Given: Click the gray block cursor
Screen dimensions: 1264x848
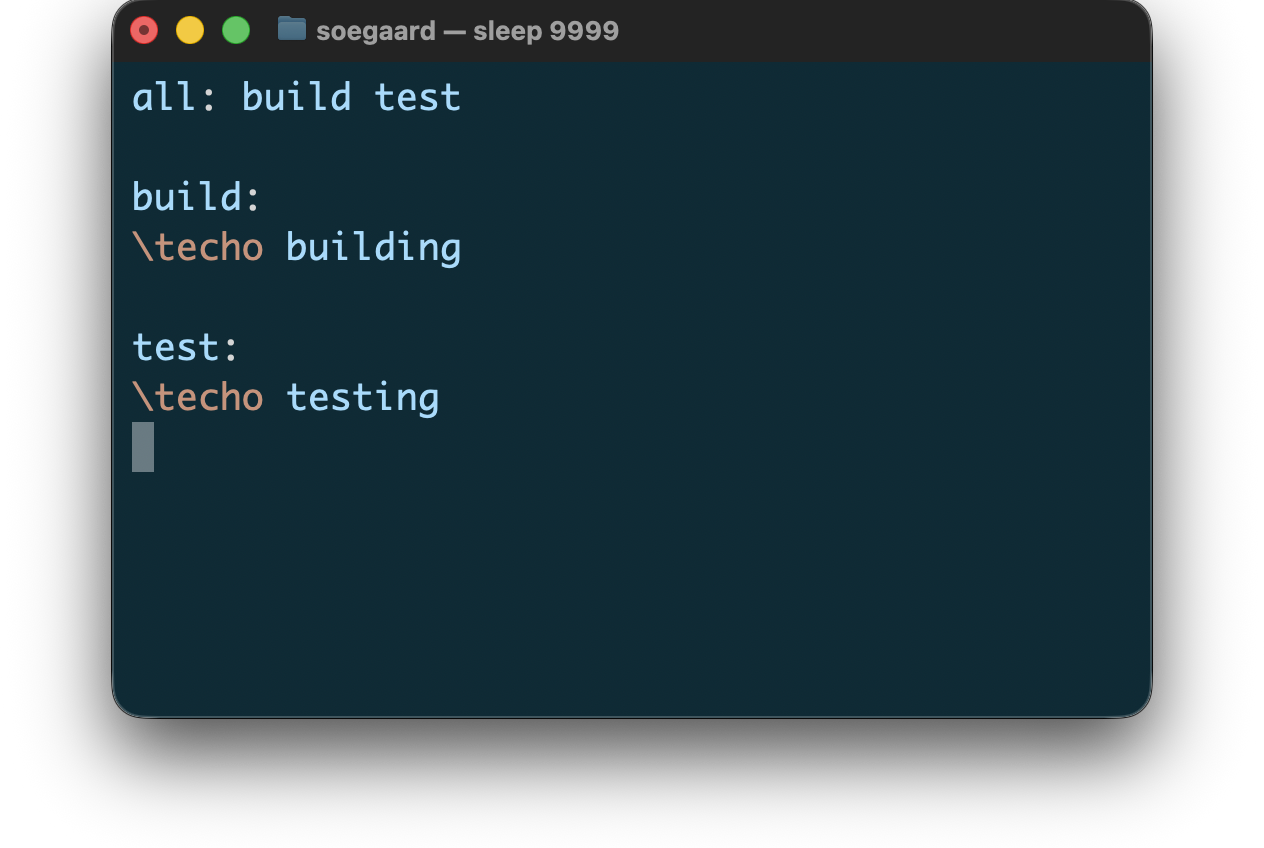Looking at the screenshot, I should coord(143,447).
